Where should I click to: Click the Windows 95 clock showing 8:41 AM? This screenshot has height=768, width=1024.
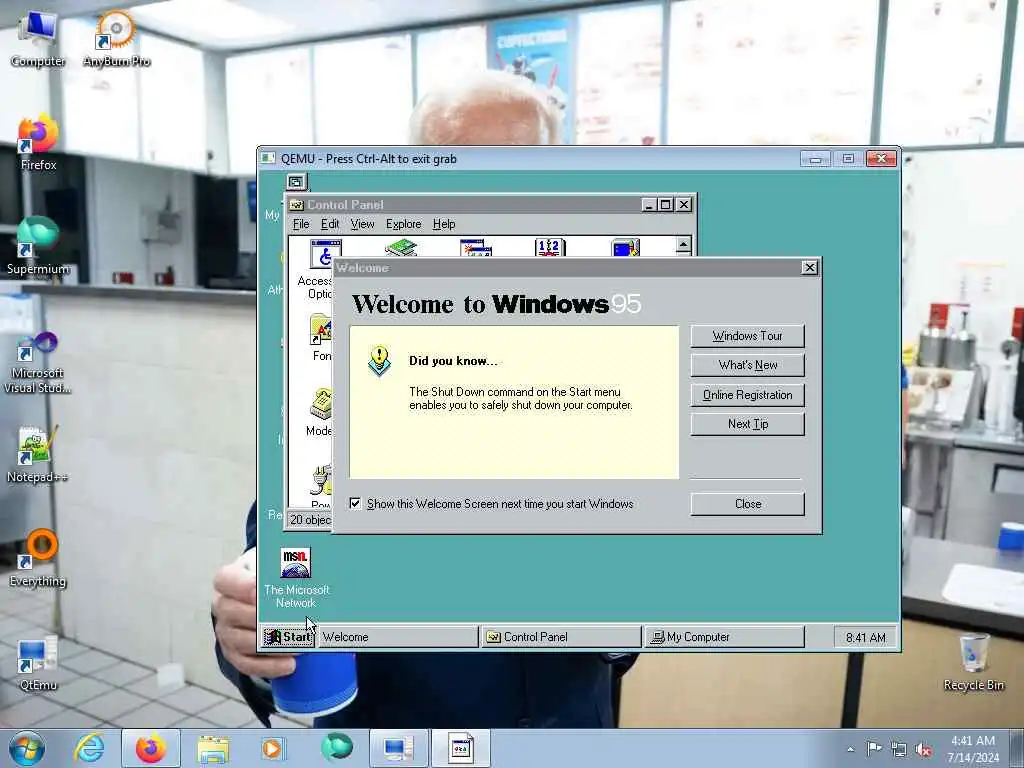coord(865,637)
